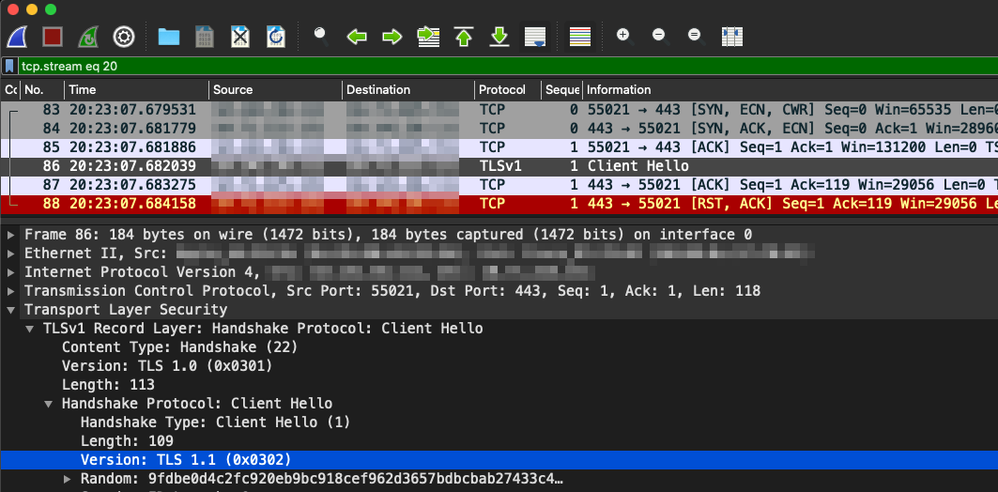998x492 pixels.
Task: Collapse Transport Layer Security section
Action: point(10,310)
